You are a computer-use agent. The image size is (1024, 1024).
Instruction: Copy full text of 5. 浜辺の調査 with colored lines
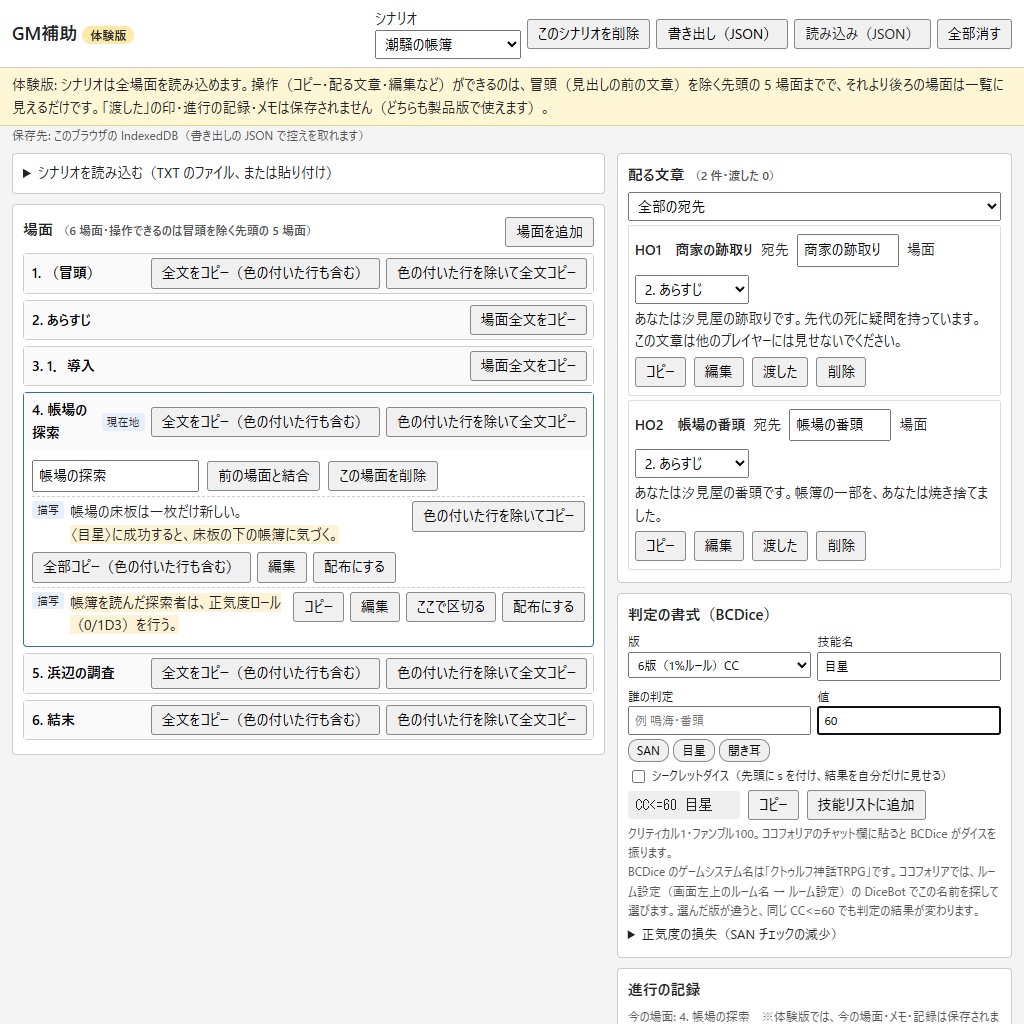click(265, 673)
